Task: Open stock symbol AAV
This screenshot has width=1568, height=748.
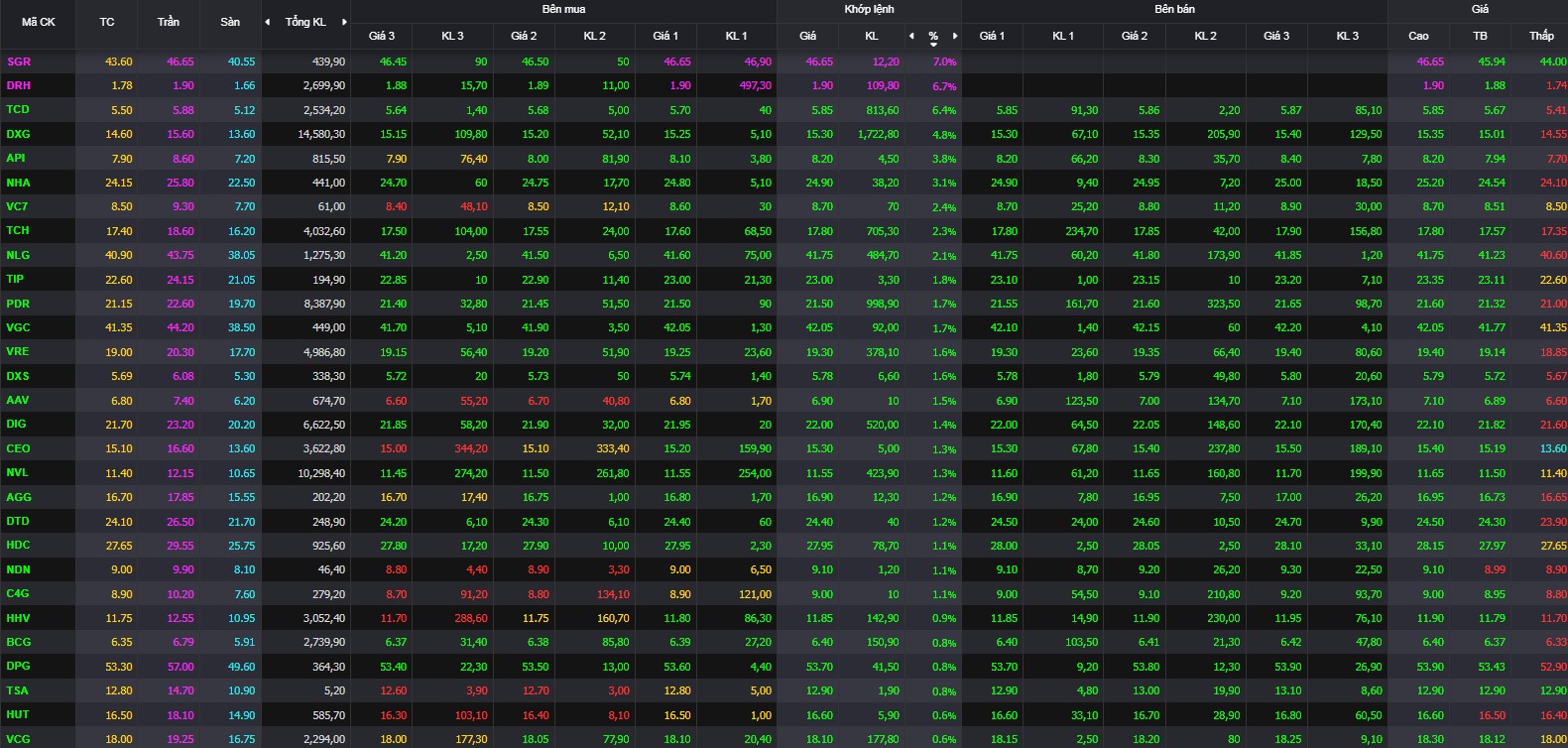Action: (x=18, y=400)
